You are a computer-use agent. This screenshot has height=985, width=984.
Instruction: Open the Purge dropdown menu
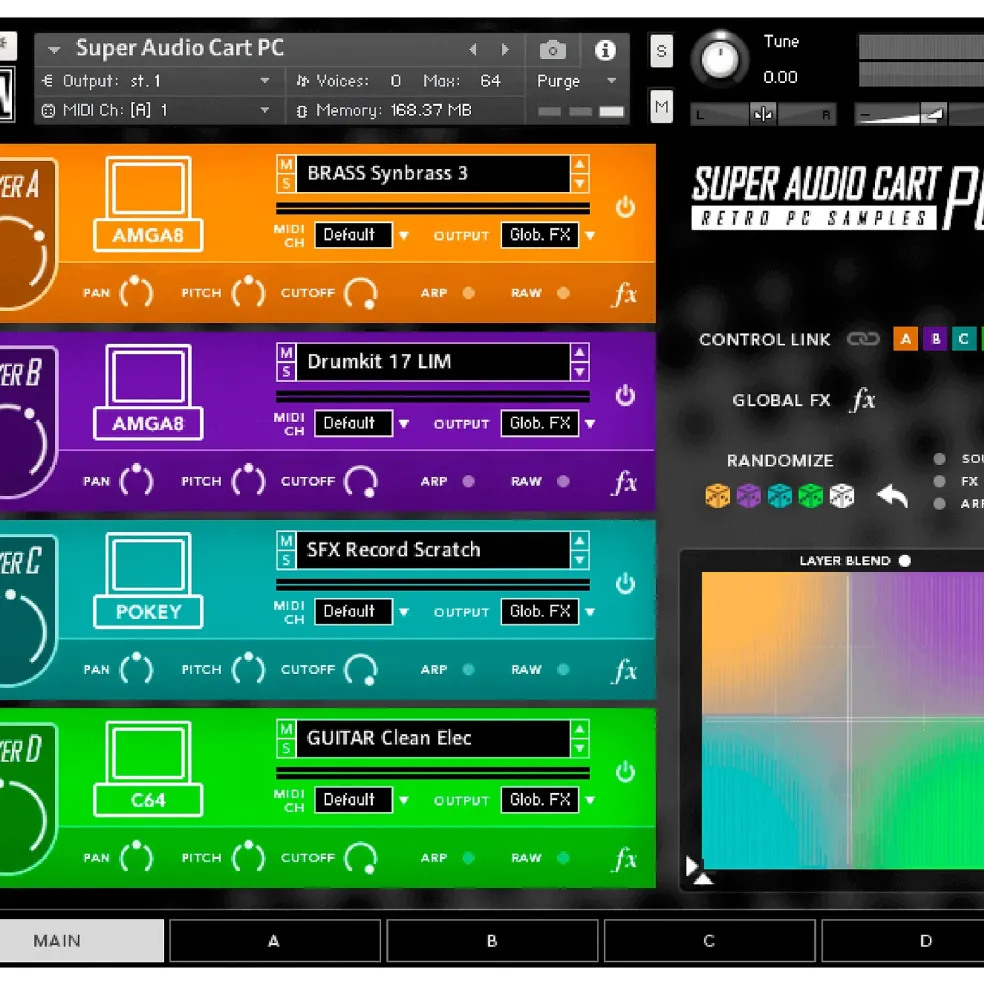(x=576, y=81)
